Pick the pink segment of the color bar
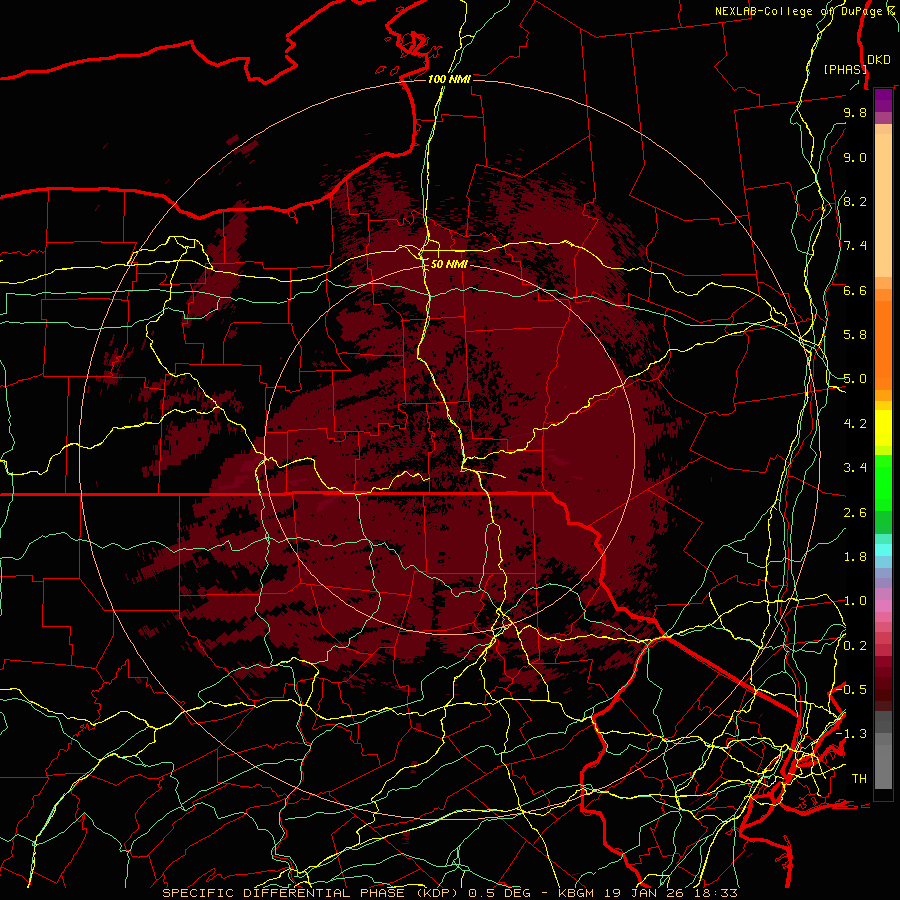 [x=883, y=606]
